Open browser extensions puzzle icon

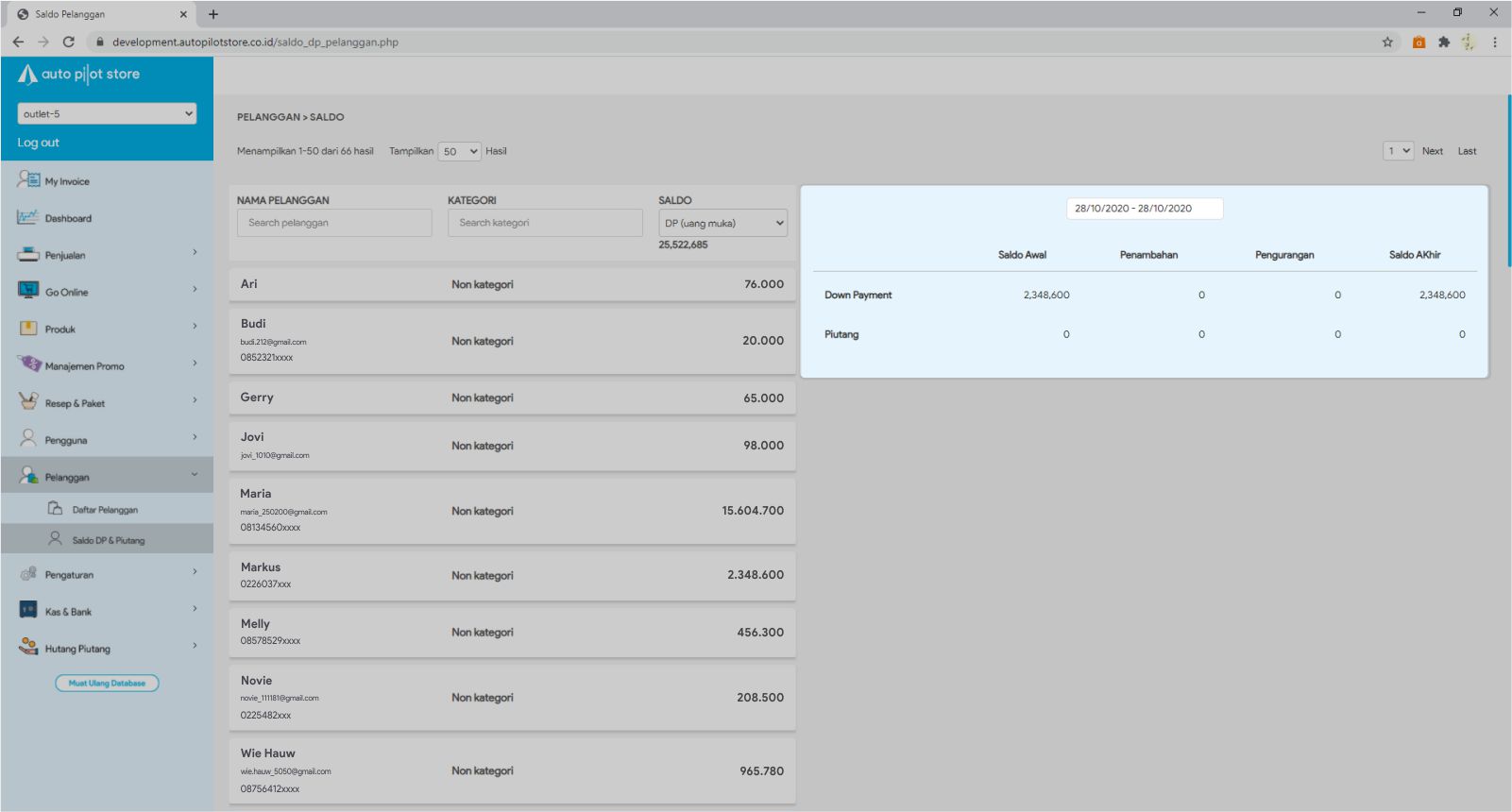point(1443,42)
